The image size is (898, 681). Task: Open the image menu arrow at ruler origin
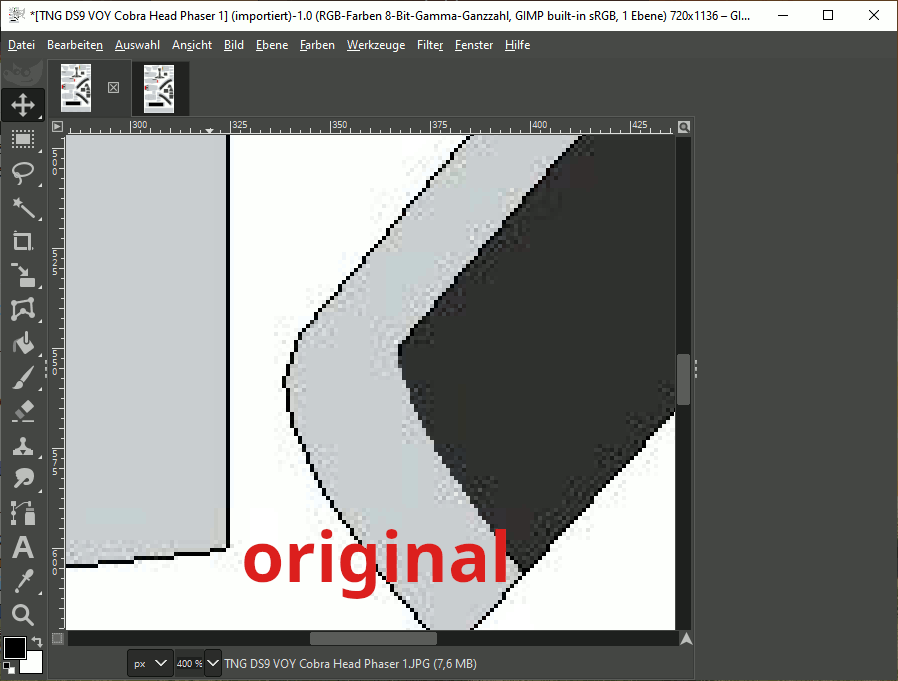(x=57, y=127)
